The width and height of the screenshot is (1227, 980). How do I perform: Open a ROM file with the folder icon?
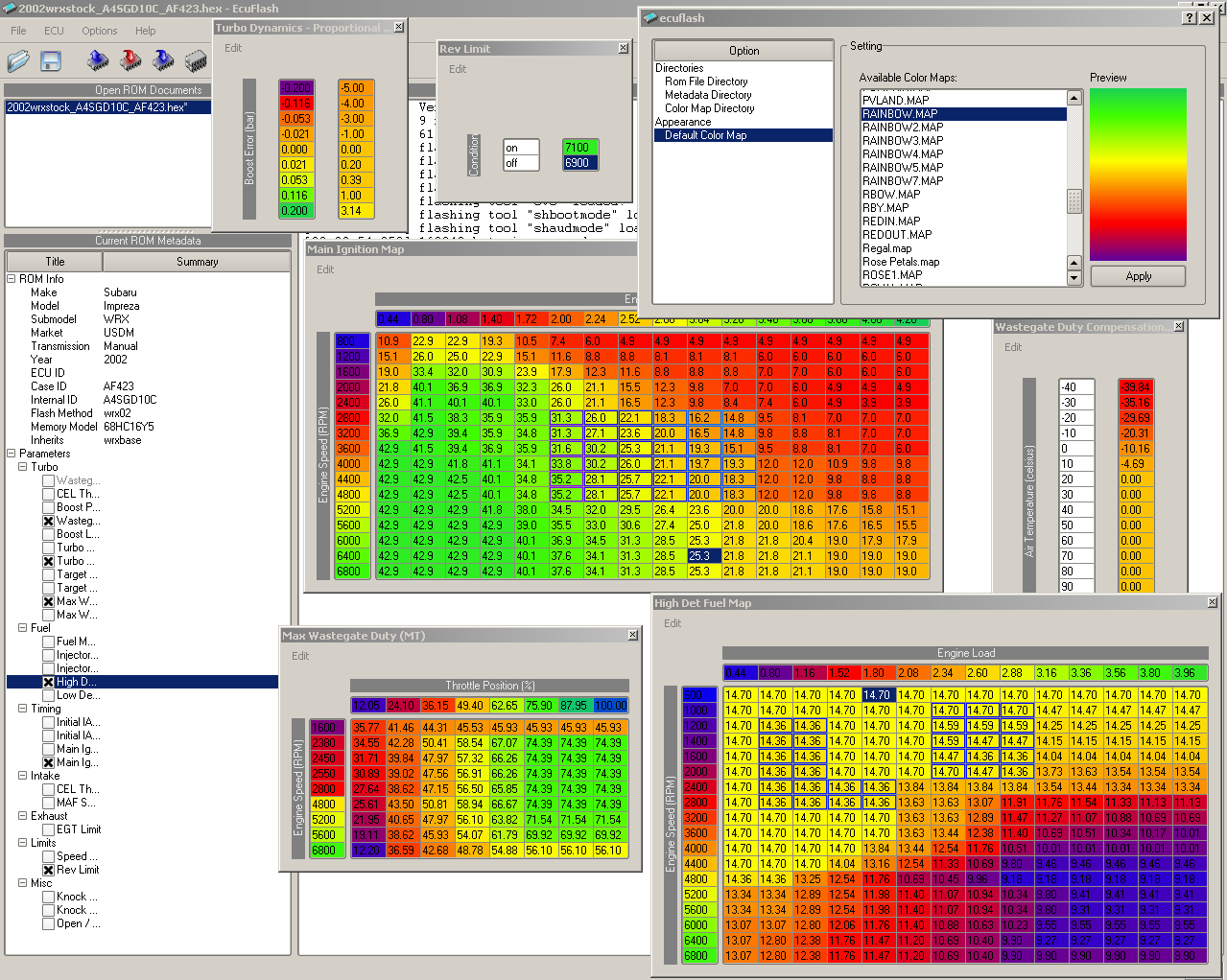point(19,62)
